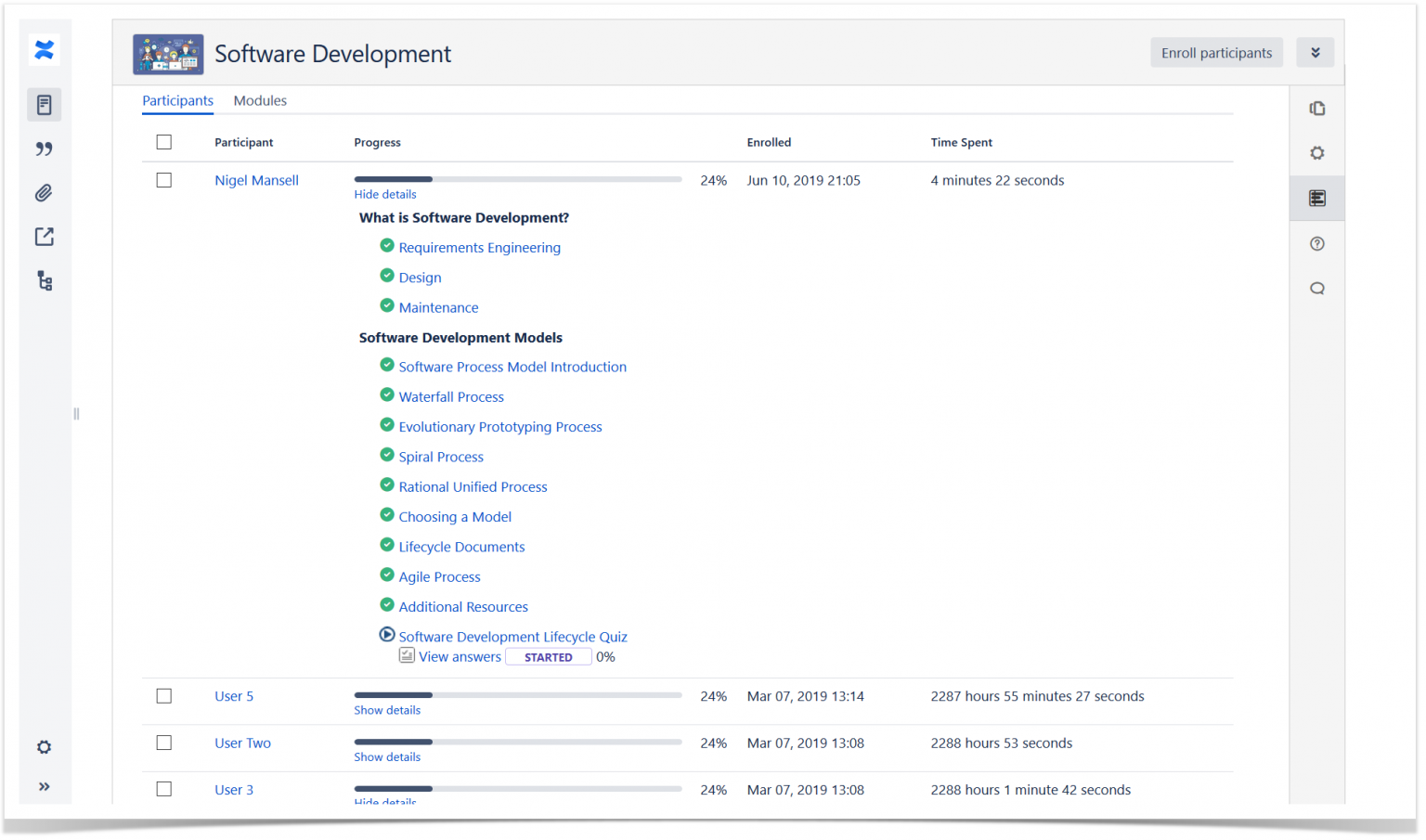Click the Enroll participants button
Image resolution: width=1426 pixels, height=840 pixels.
[x=1216, y=52]
